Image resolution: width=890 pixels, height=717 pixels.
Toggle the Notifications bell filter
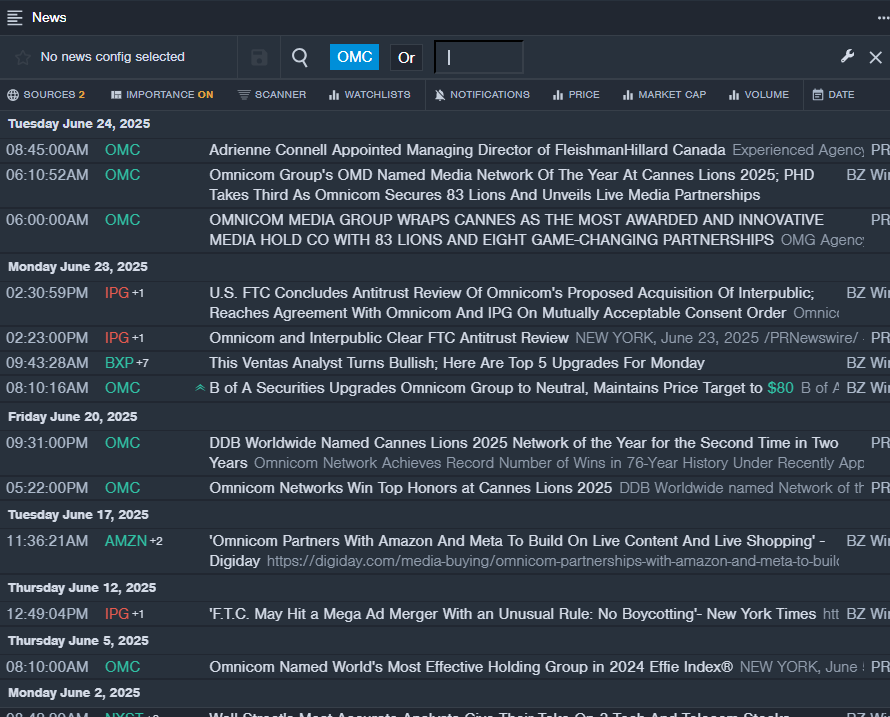pos(482,95)
